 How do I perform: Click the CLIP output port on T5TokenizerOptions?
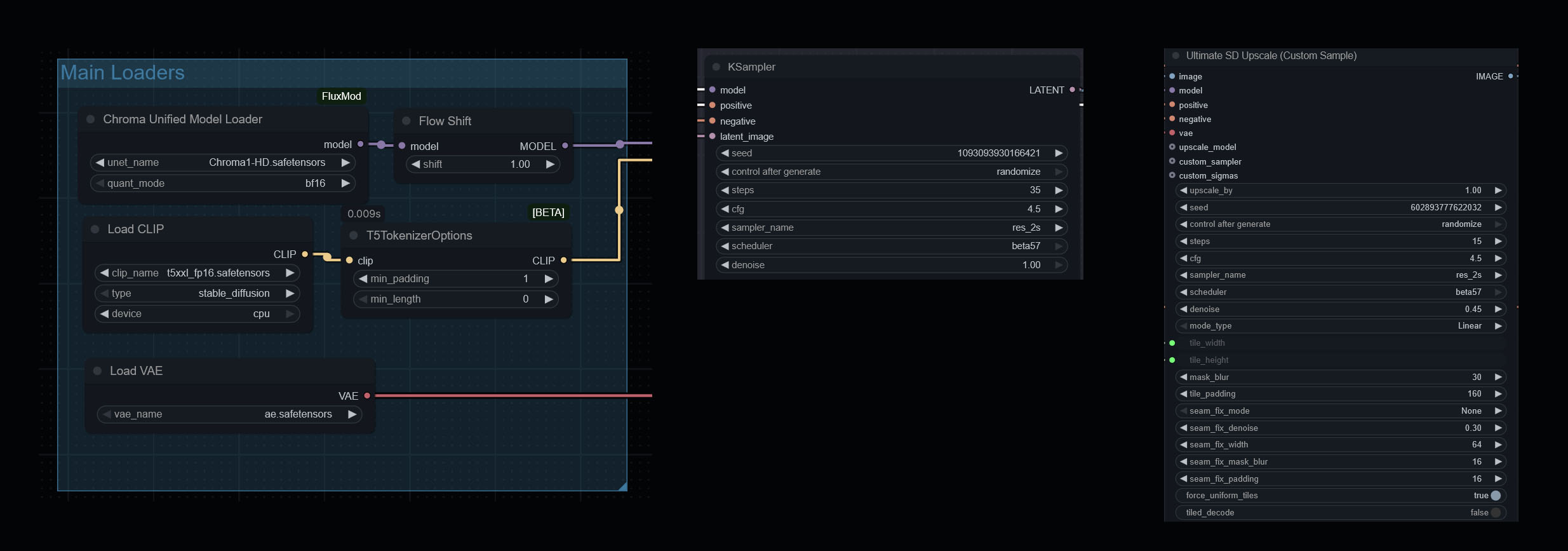[564, 260]
